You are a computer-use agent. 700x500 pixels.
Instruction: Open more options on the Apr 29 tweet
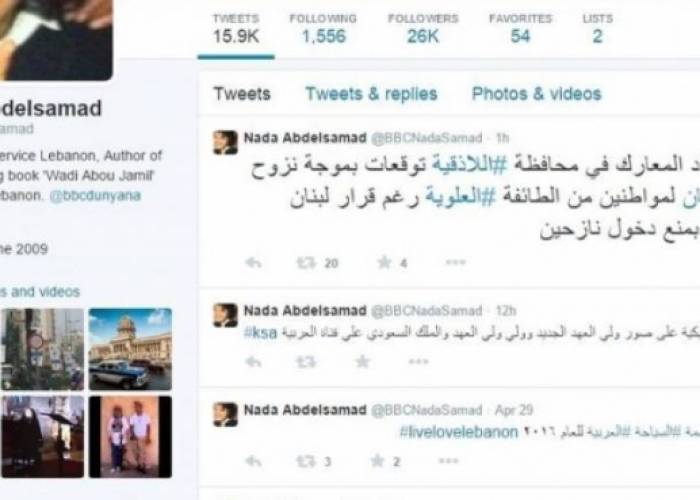pos(449,461)
